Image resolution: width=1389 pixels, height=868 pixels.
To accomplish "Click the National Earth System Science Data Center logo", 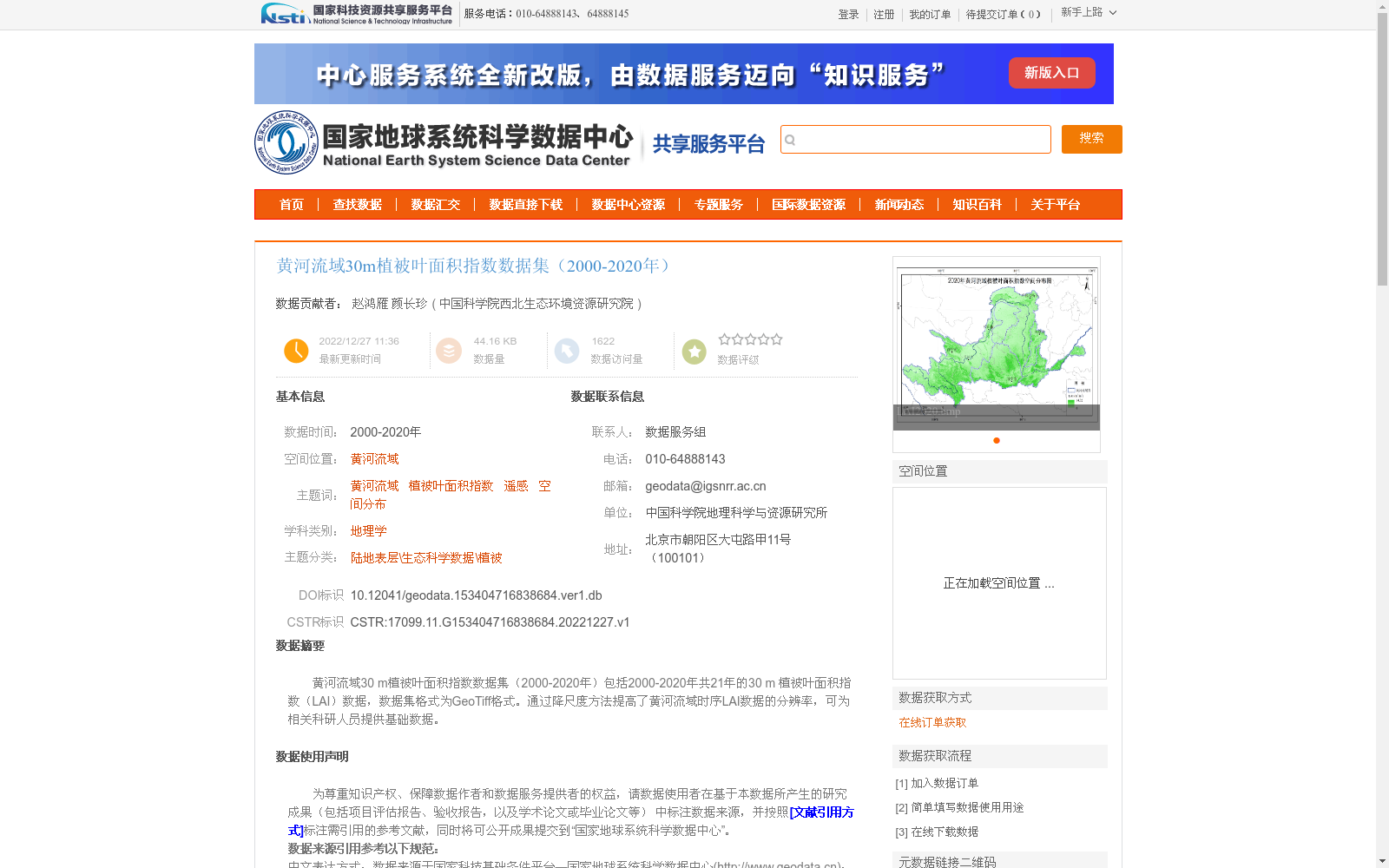I will (444, 142).
